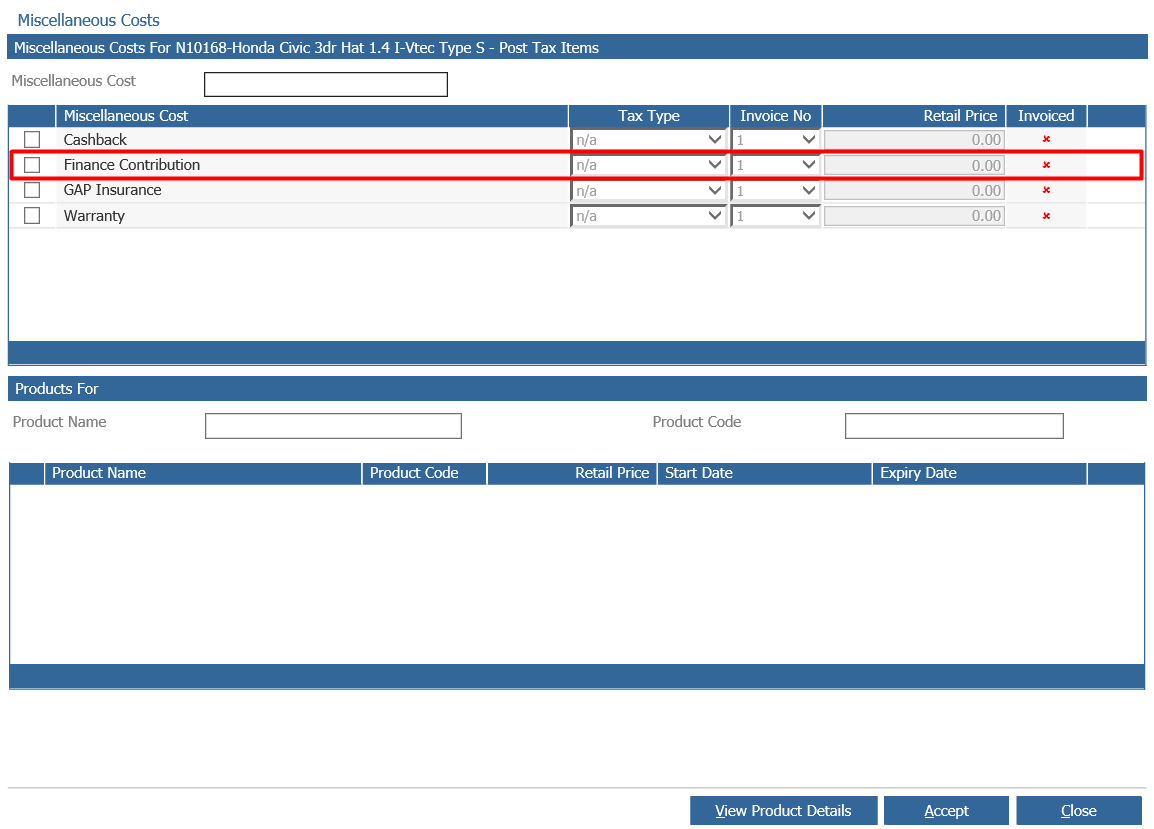Image resolution: width=1154 pixels, height=829 pixels.
Task: Open Tax Type dropdown for Cashback
Action: pos(648,140)
